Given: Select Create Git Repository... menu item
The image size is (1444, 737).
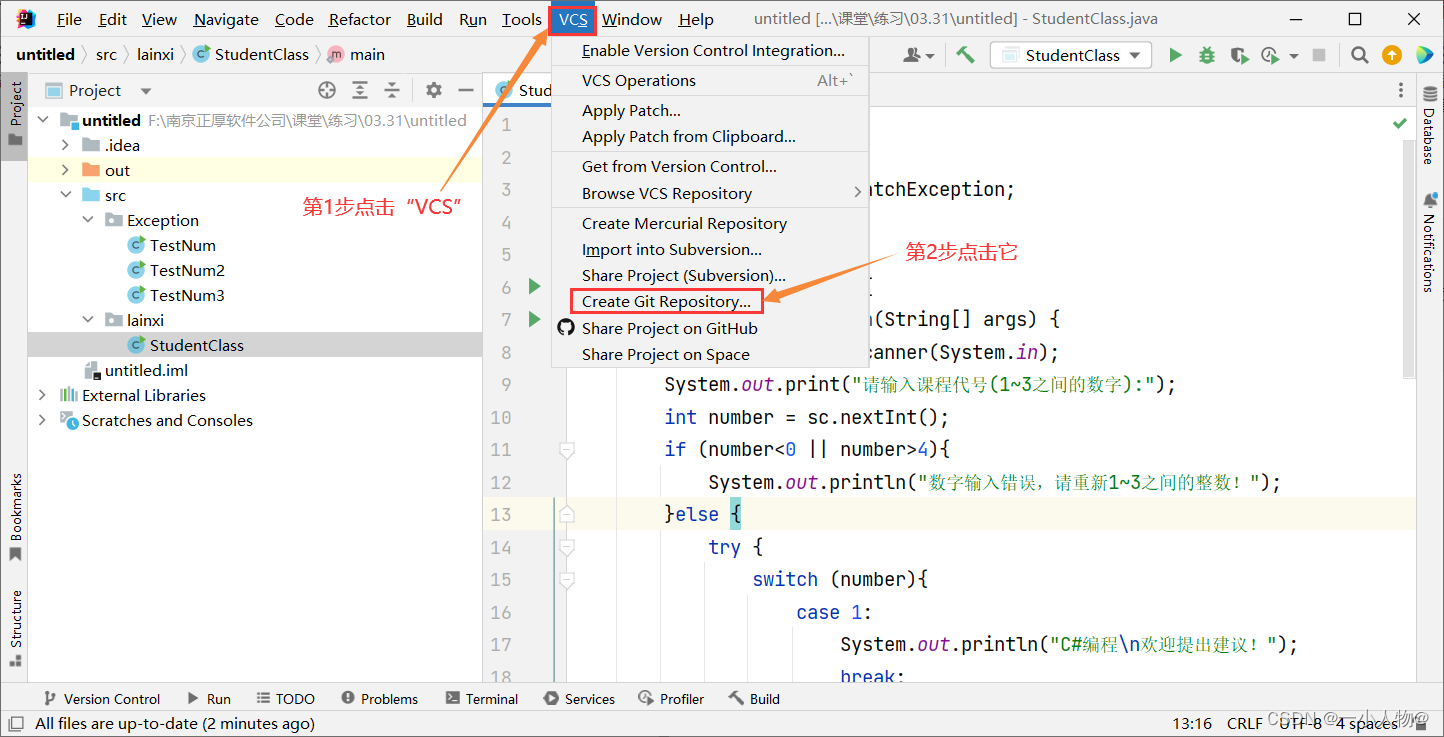Looking at the screenshot, I should click(666, 301).
